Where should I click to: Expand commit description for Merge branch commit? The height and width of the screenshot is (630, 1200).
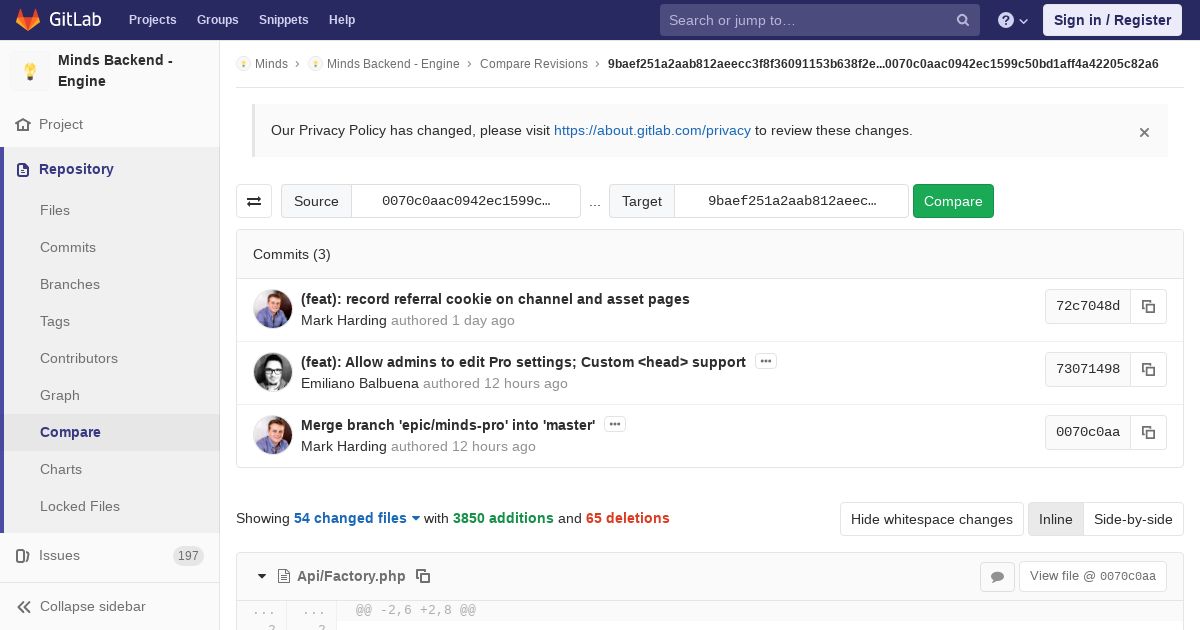(x=615, y=424)
